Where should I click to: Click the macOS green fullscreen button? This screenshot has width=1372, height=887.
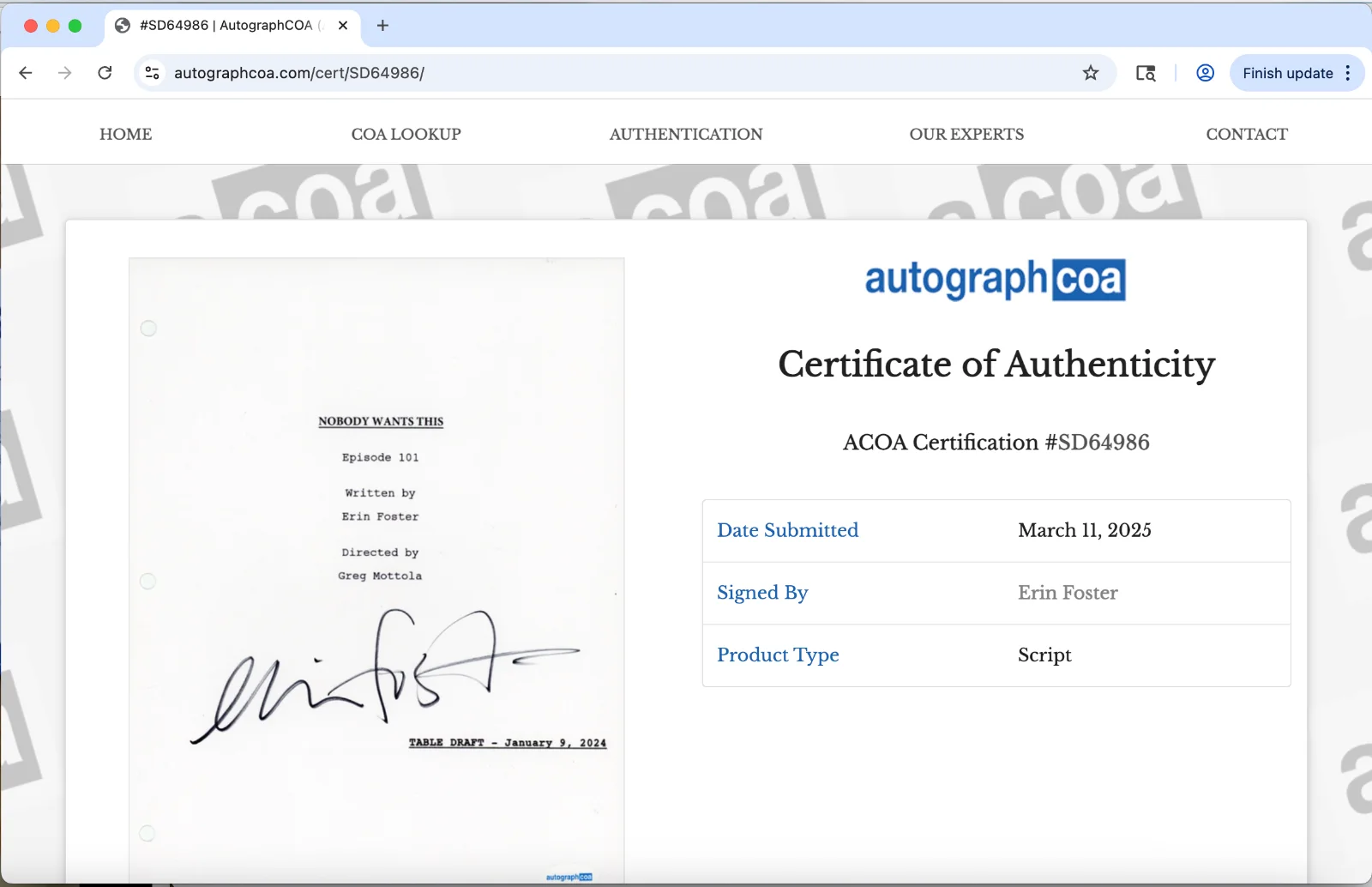[75, 26]
